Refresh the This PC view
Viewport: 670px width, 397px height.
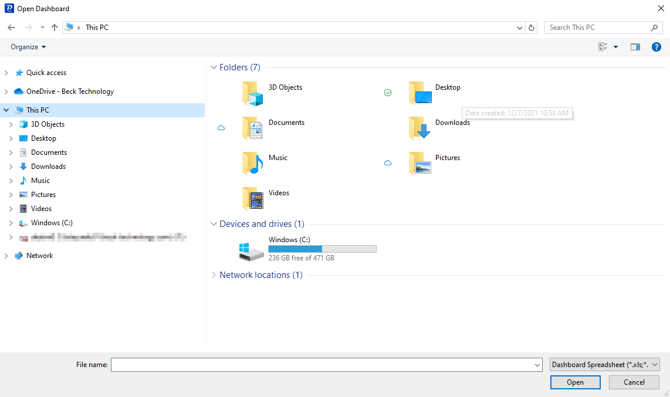531,27
